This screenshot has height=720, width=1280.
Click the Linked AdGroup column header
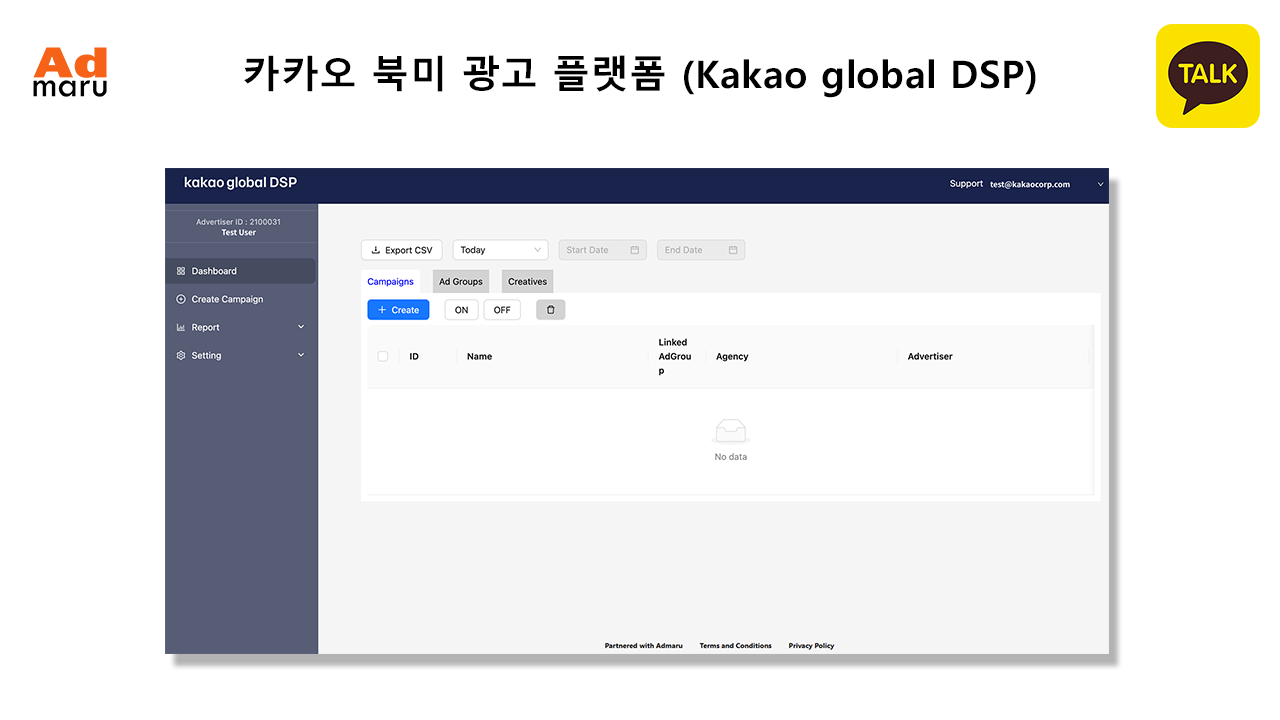tap(675, 357)
